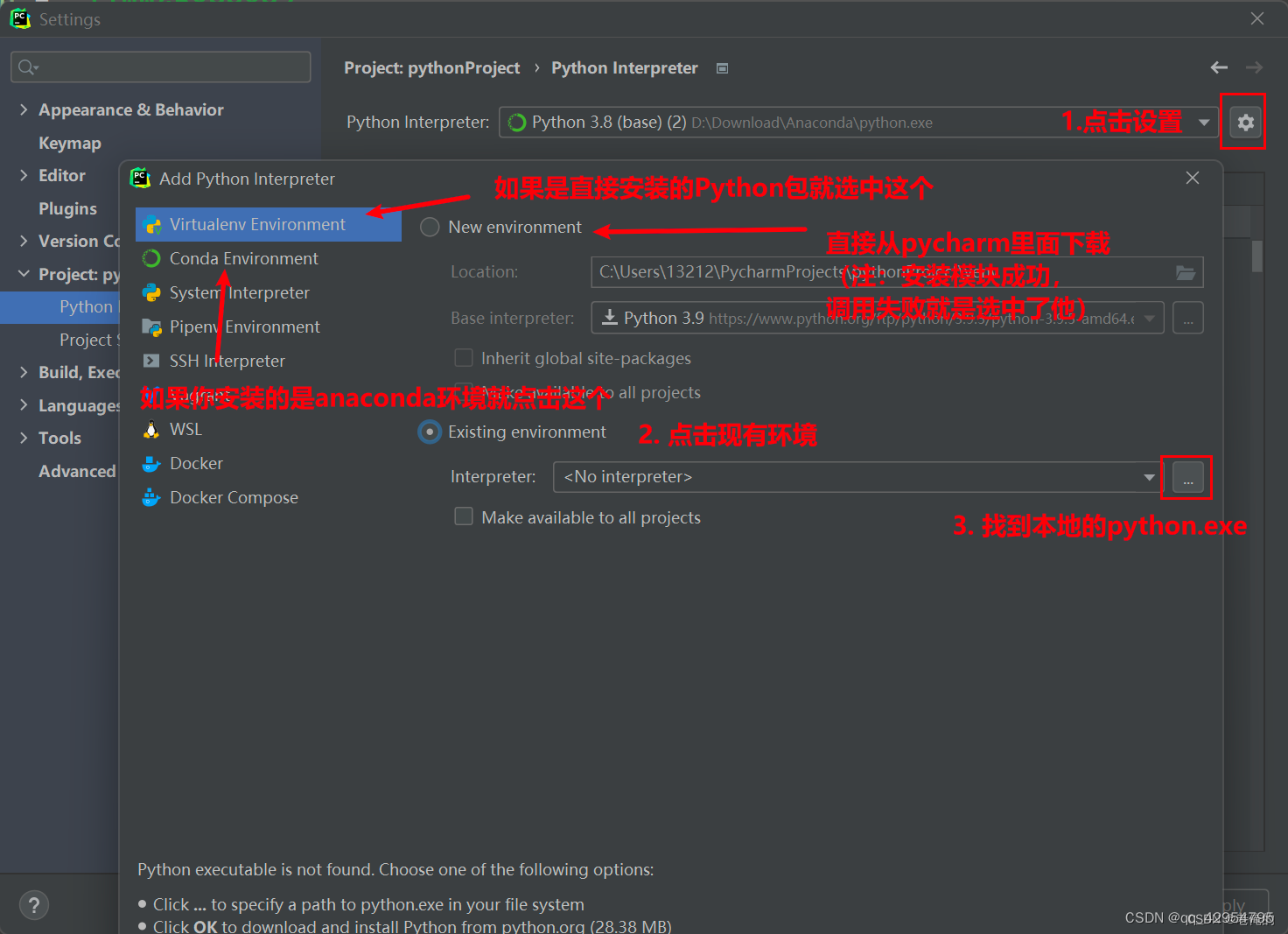Click the Conda Environment ring icon
The image size is (1288, 934).
151,258
